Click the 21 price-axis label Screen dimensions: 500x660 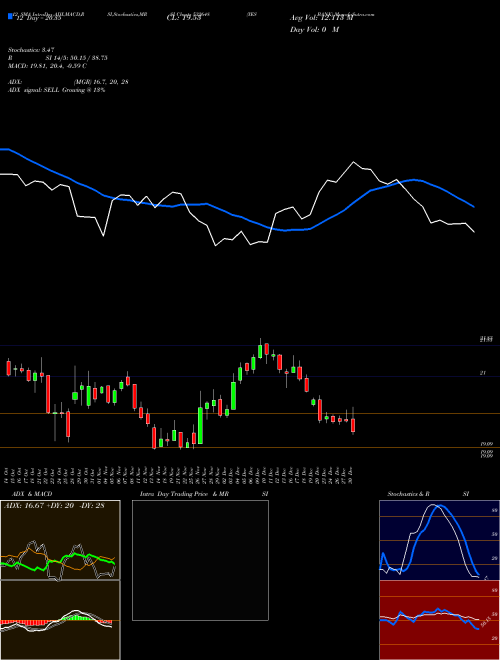click(x=483, y=373)
